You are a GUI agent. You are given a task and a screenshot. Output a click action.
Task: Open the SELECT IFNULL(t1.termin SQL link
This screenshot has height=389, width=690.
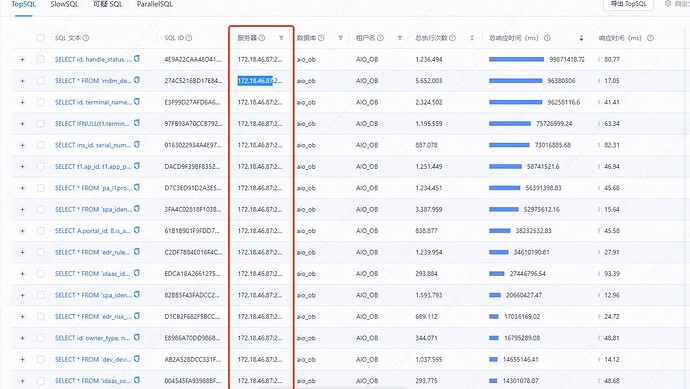point(93,124)
